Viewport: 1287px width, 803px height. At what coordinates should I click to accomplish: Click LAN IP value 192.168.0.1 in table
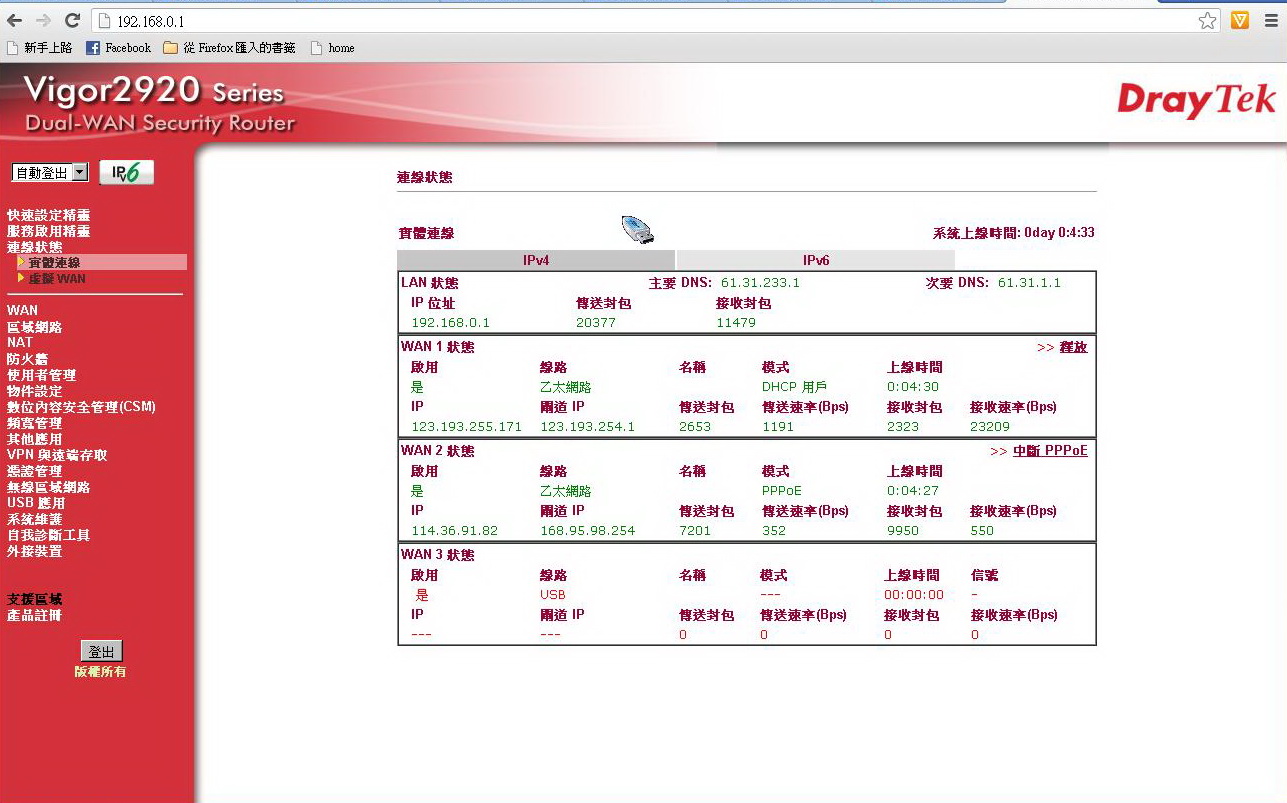[450, 323]
